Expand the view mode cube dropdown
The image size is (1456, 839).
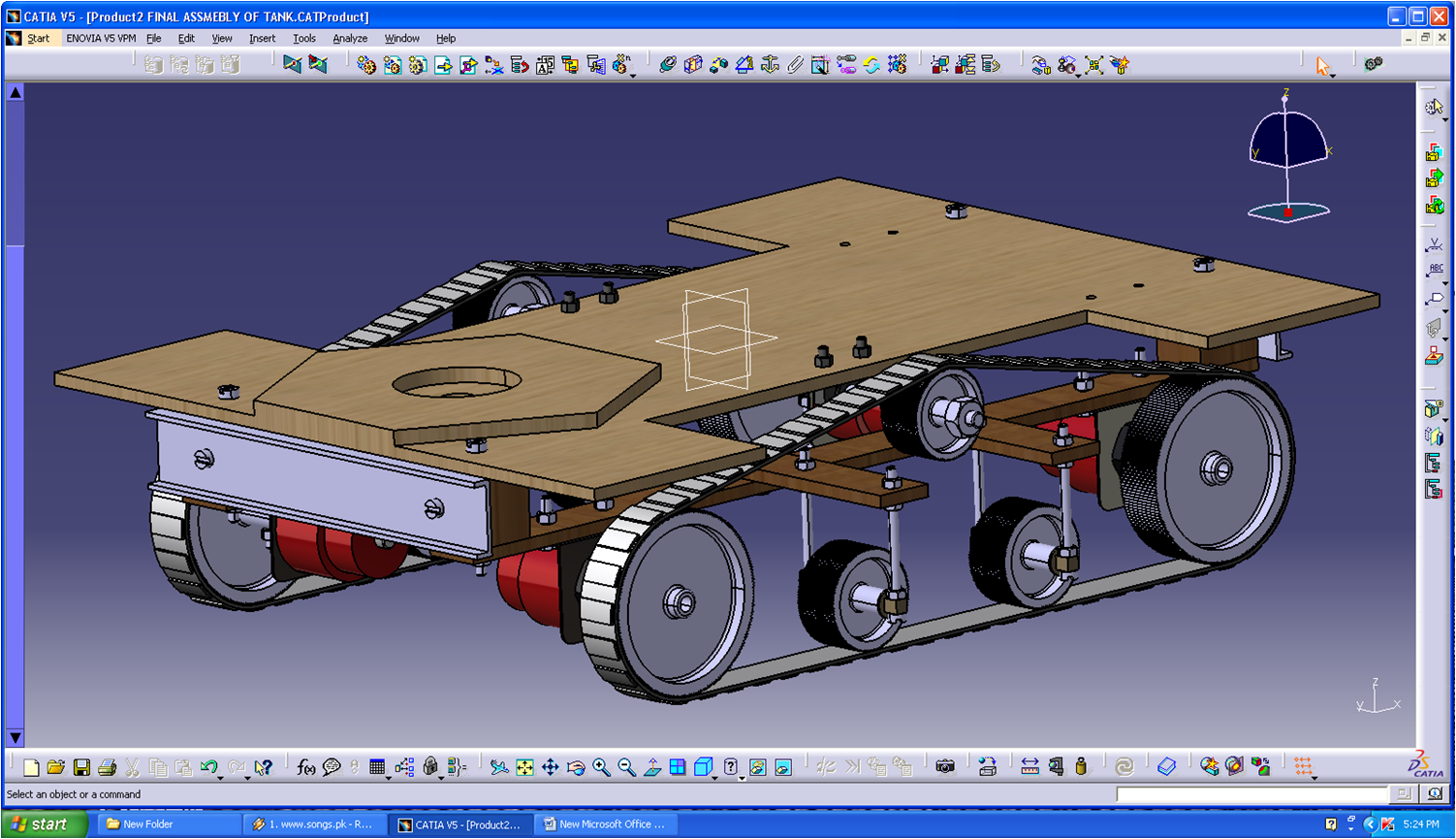pos(715,777)
